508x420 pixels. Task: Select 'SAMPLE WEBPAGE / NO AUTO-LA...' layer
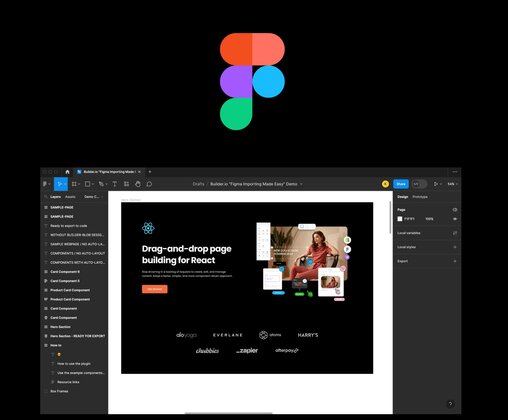[x=77, y=244]
